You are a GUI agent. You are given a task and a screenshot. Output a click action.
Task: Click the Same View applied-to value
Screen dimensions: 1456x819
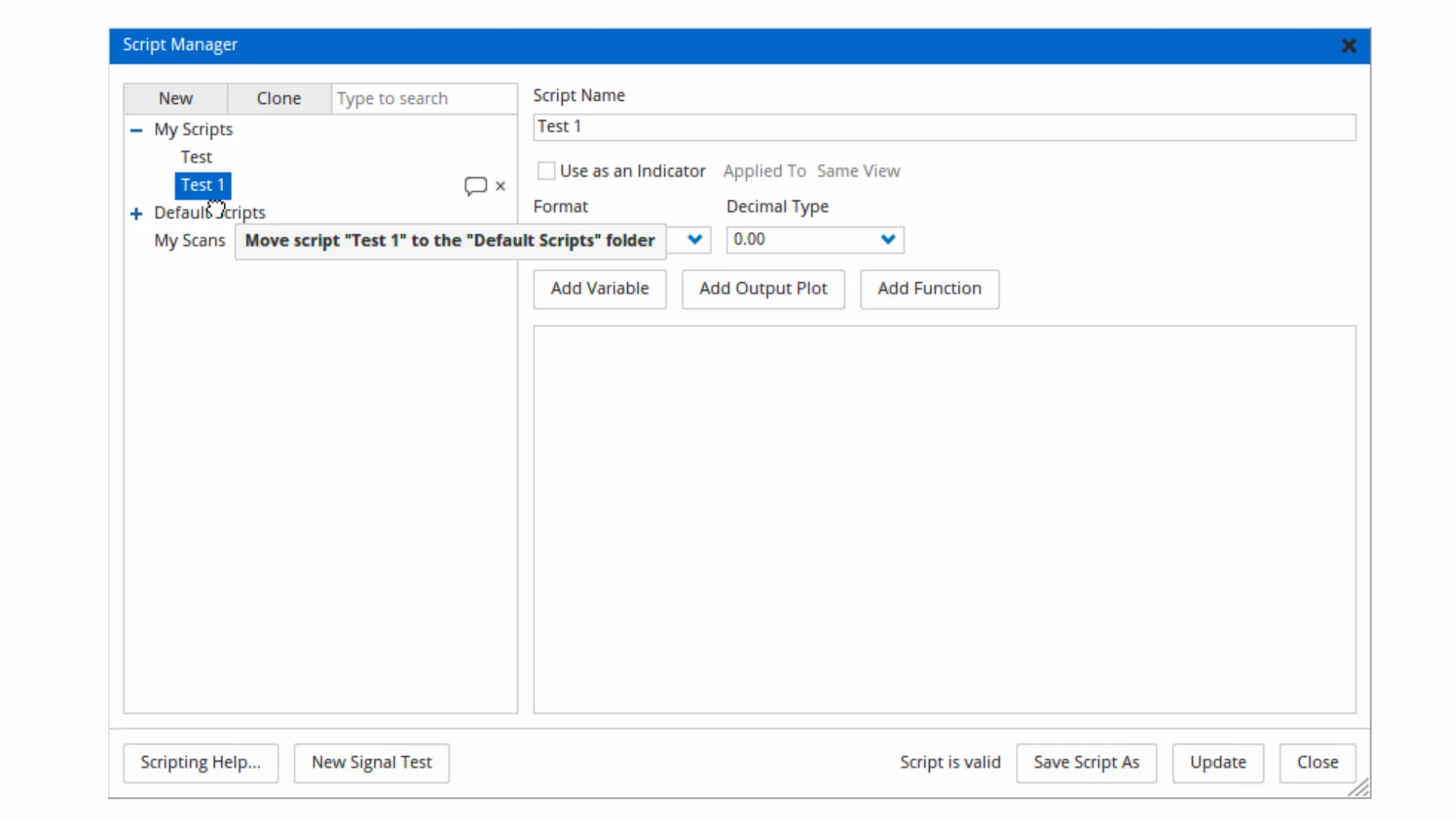[x=858, y=171]
